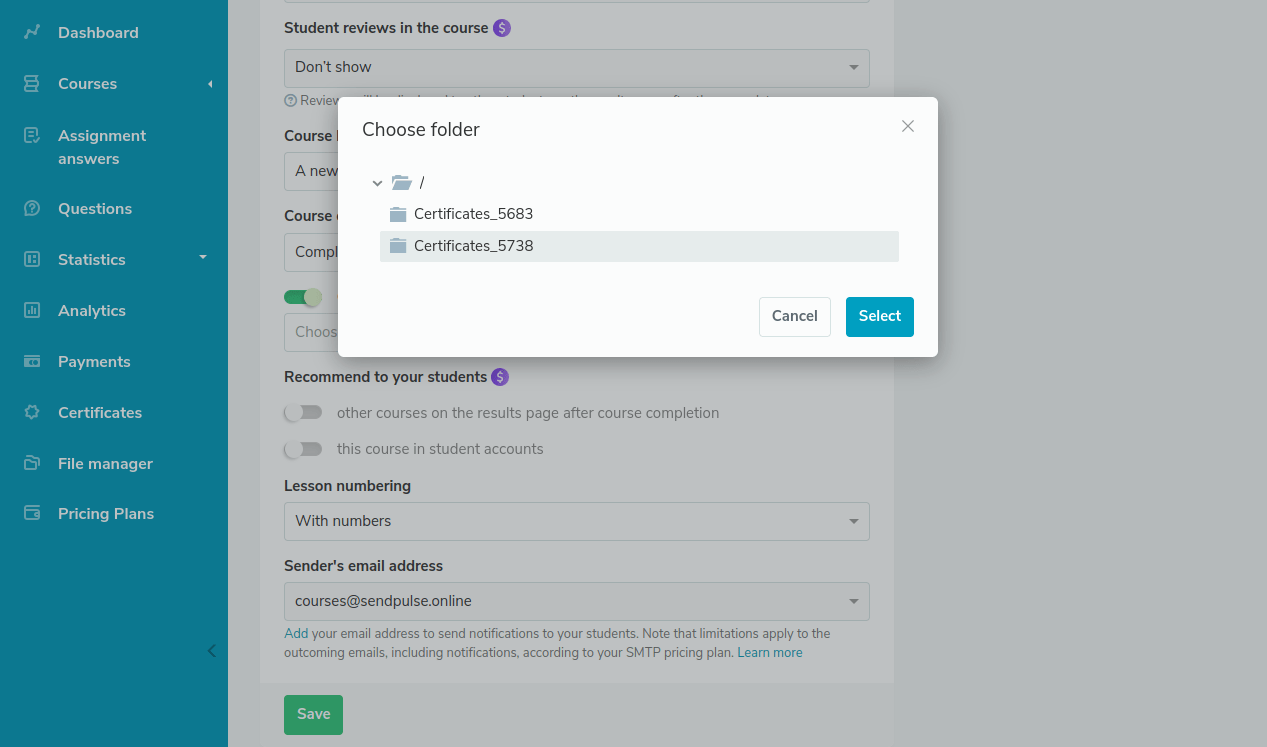
Task: Open the Sender's email address dropdown
Action: point(576,601)
